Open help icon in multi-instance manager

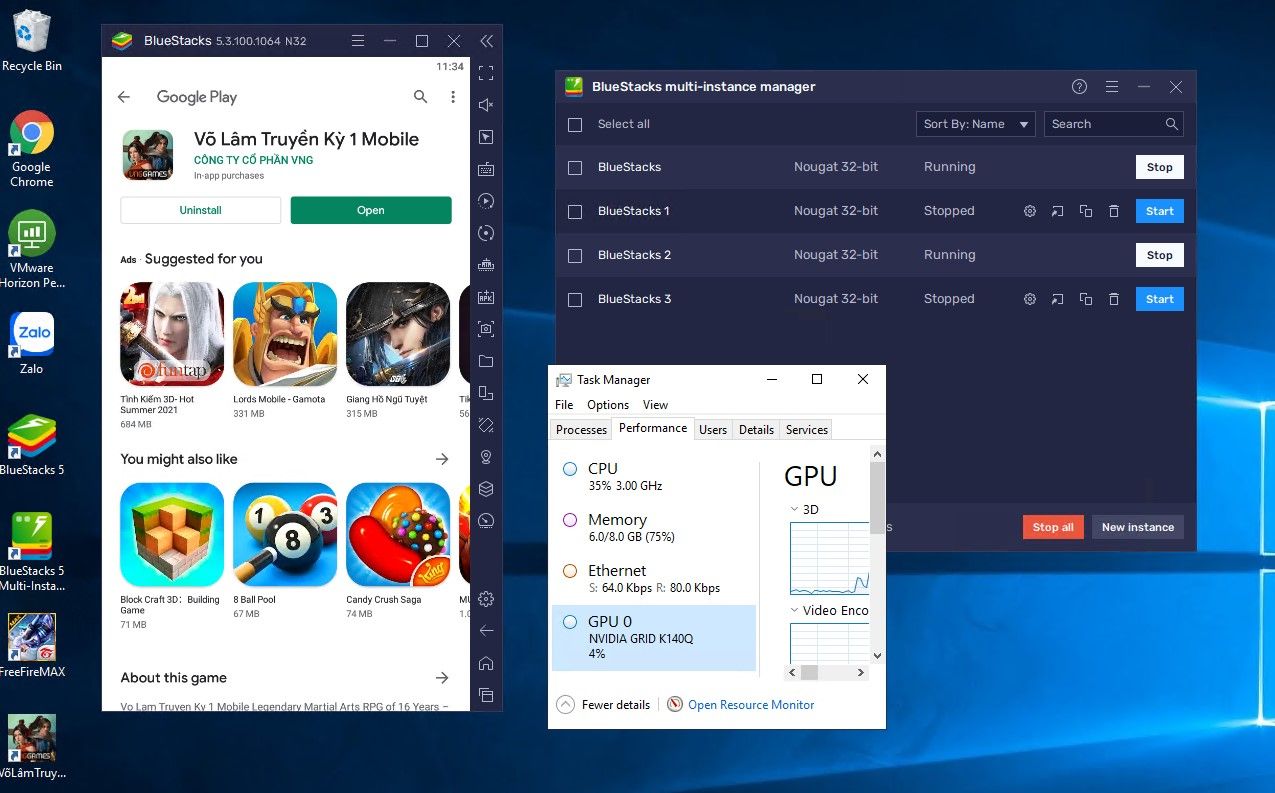tap(1079, 87)
